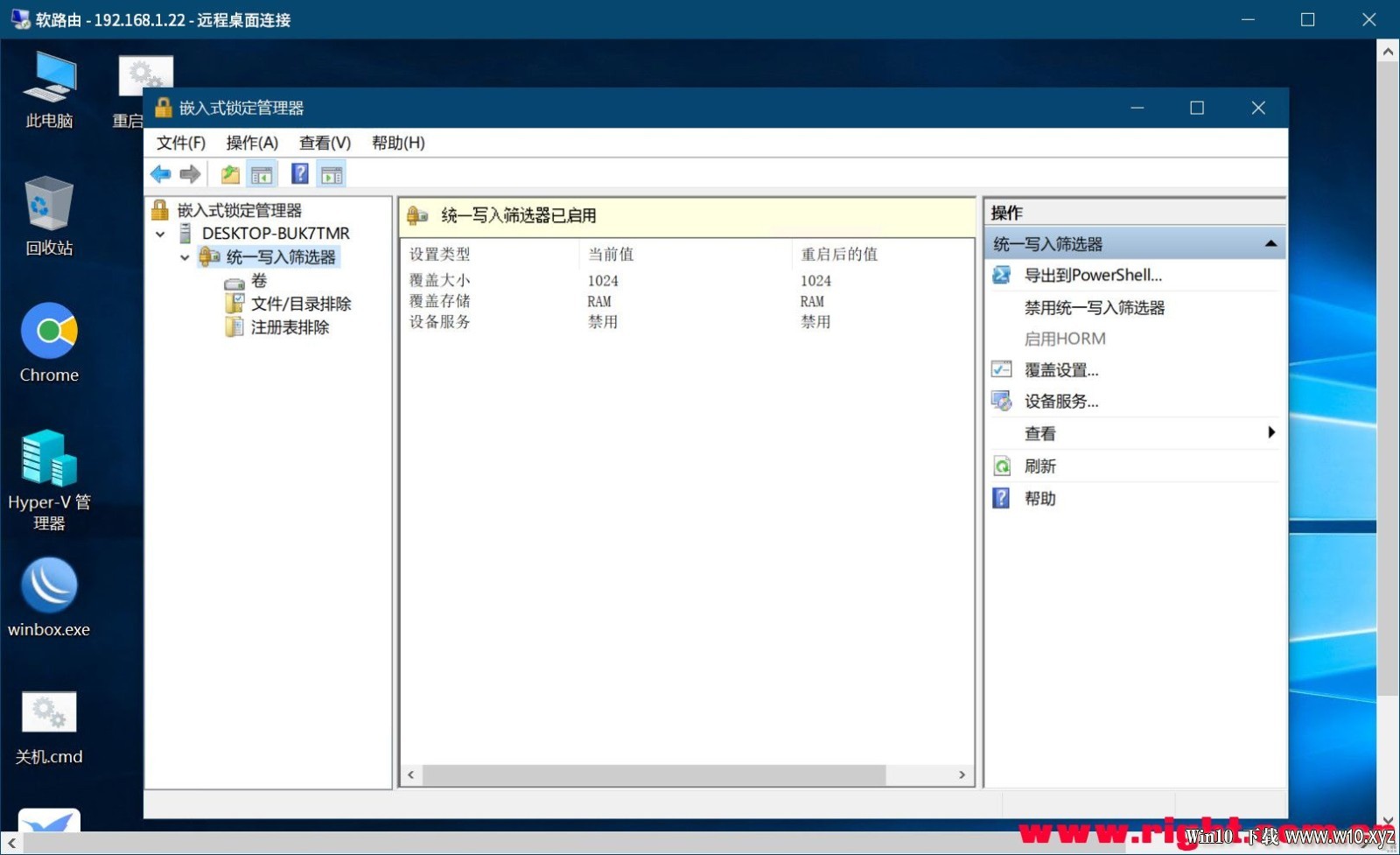This screenshot has height=855, width=1400.
Task: Click 覆盖设置 icon in actions pane
Action: 1002,370
